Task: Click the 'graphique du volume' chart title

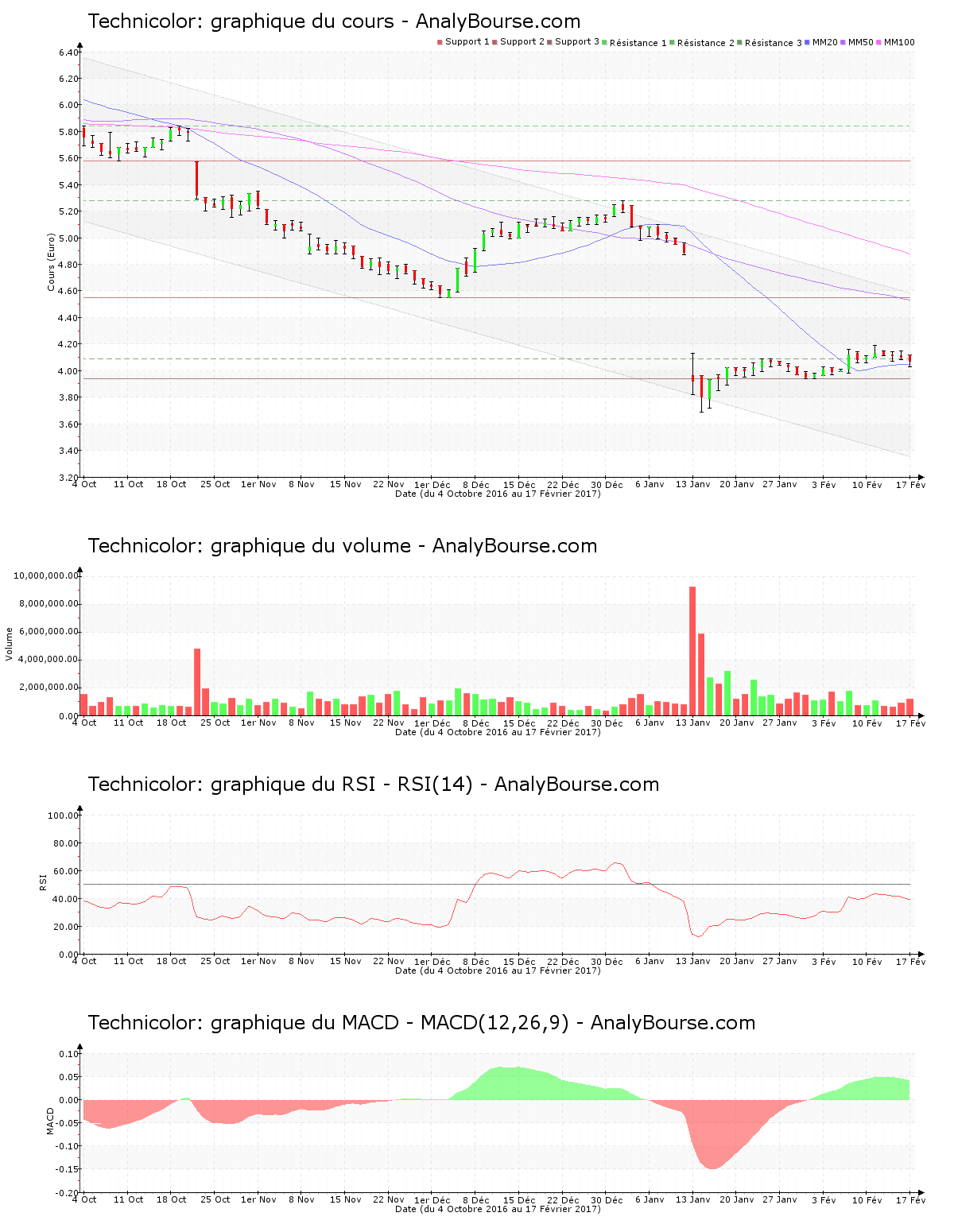Action: (x=342, y=546)
